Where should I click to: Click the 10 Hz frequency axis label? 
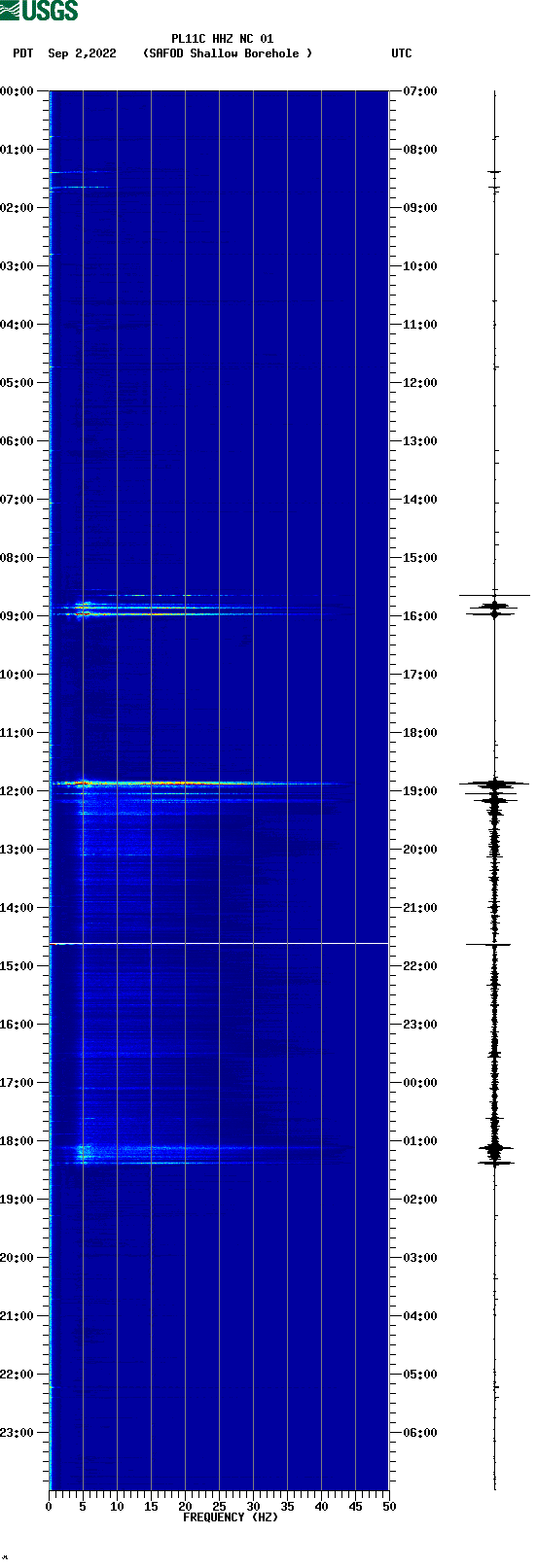click(x=117, y=1507)
